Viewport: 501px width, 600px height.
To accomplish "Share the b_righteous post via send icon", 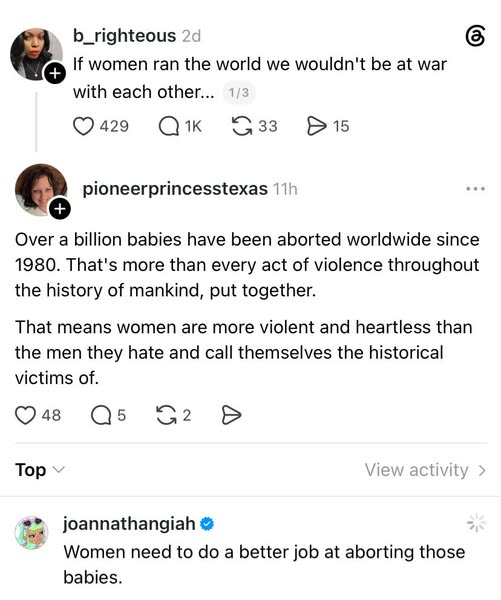I will click(317, 127).
